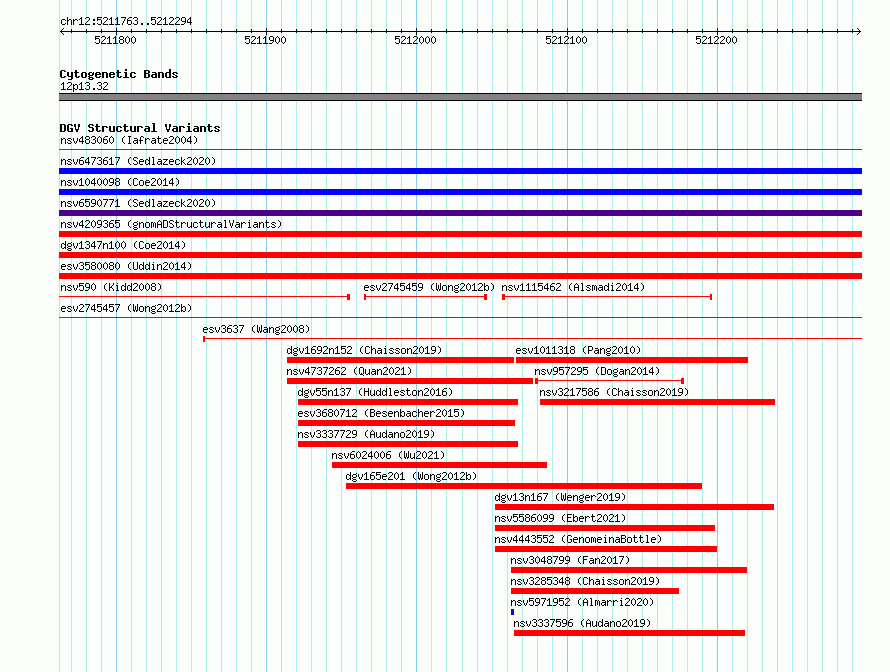Image resolution: width=890 pixels, height=672 pixels.
Task: Click nsv957295 (Dogan2014) label
Action: tap(597, 371)
